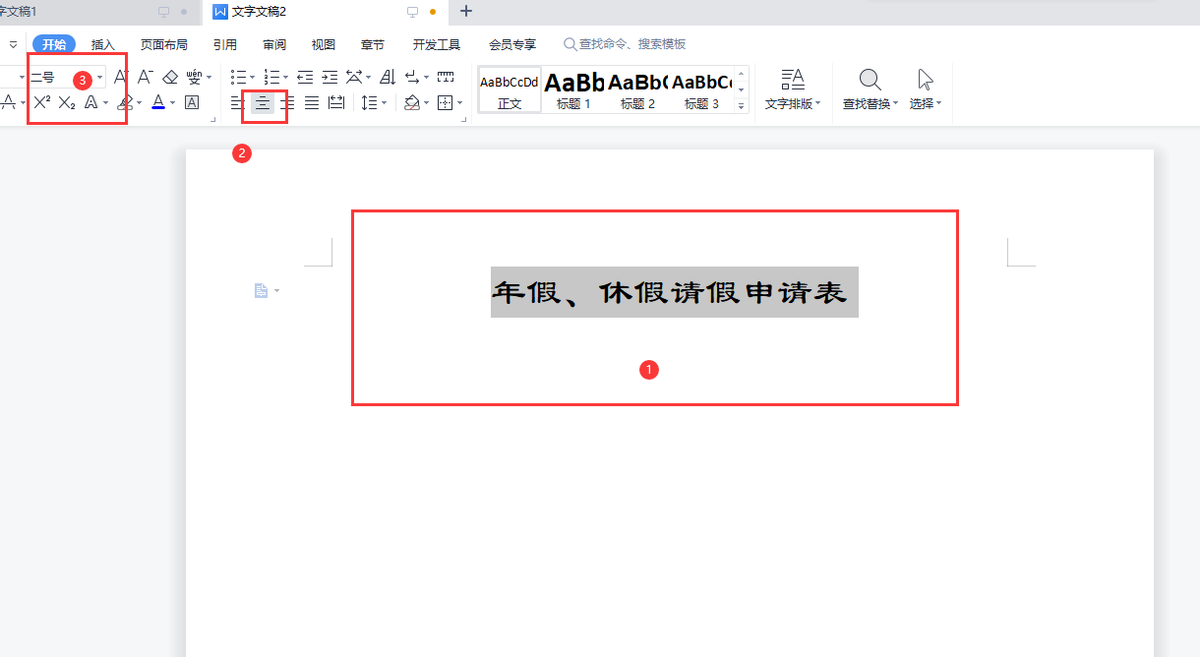Switch to the 插入 ribbon tab
Viewport: 1200px width, 657px height.
click(x=104, y=43)
